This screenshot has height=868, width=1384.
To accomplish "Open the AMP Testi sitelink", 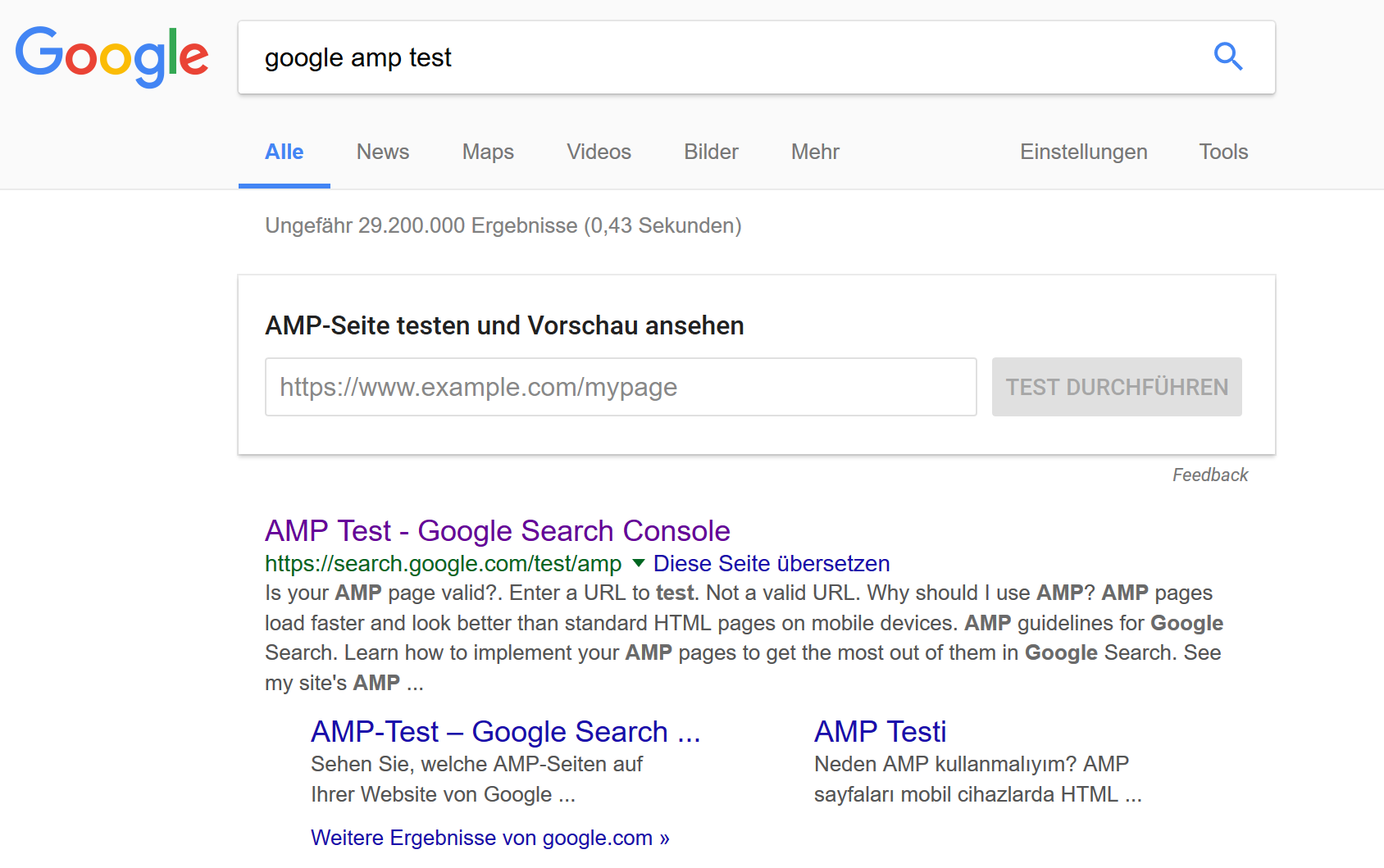I will point(880,731).
